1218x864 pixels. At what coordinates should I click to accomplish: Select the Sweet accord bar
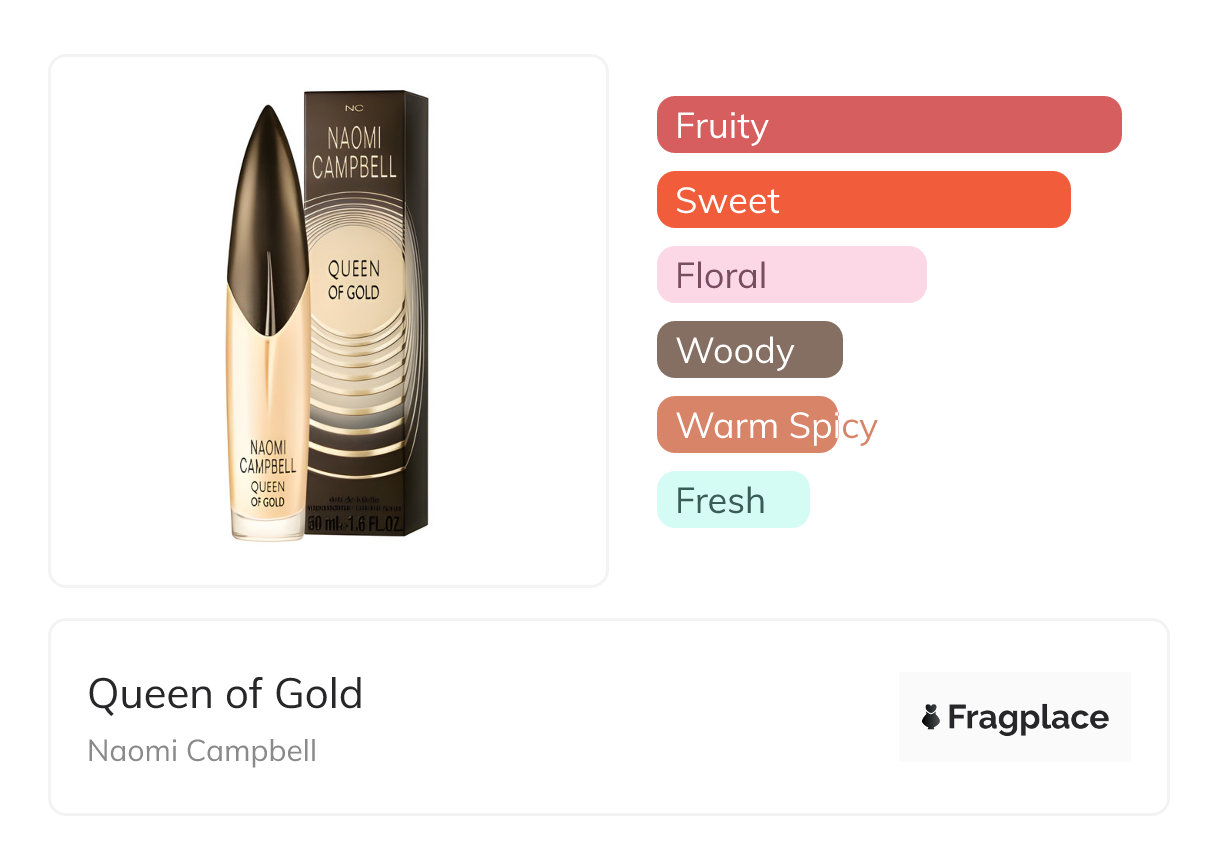coord(863,200)
